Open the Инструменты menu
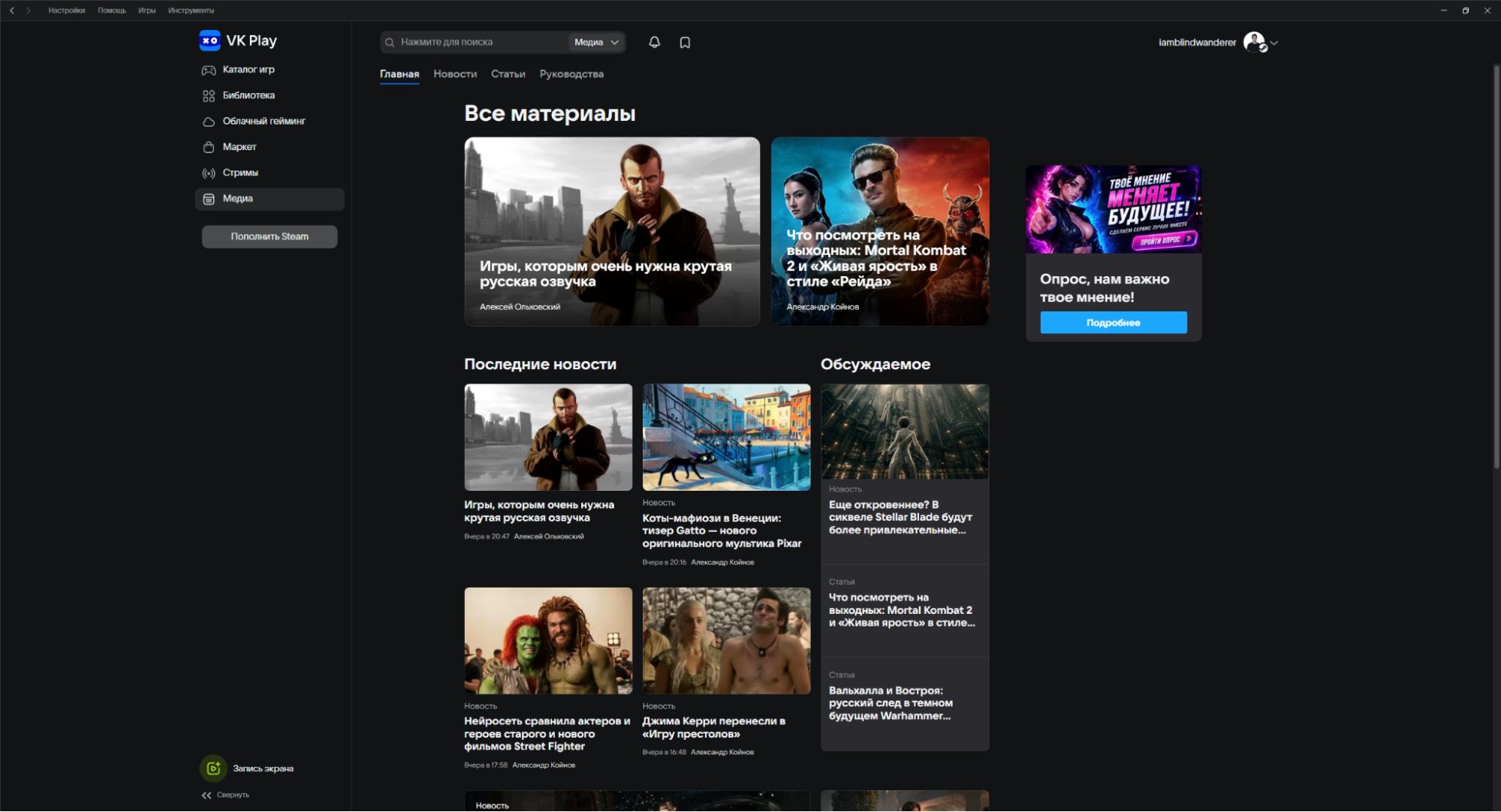1501x812 pixels. (191, 11)
